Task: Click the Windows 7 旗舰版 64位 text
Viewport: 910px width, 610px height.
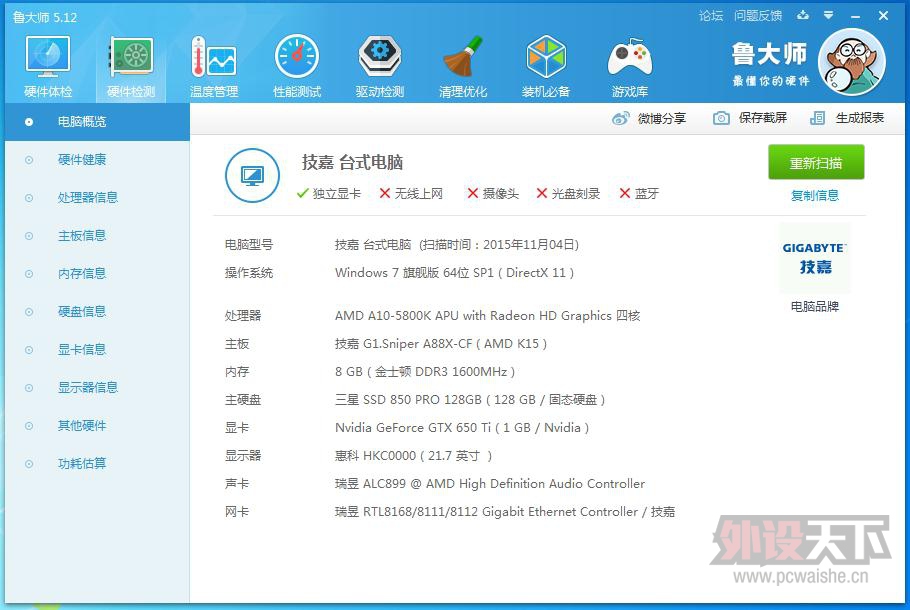Action: [454, 273]
